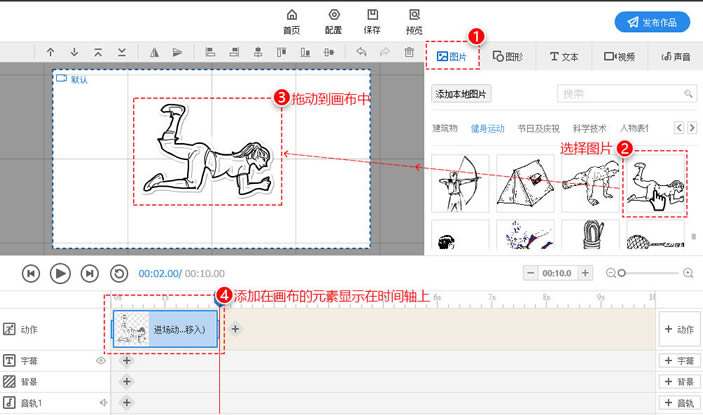
Task: Select the archer image thumbnail
Action: coord(460,183)
